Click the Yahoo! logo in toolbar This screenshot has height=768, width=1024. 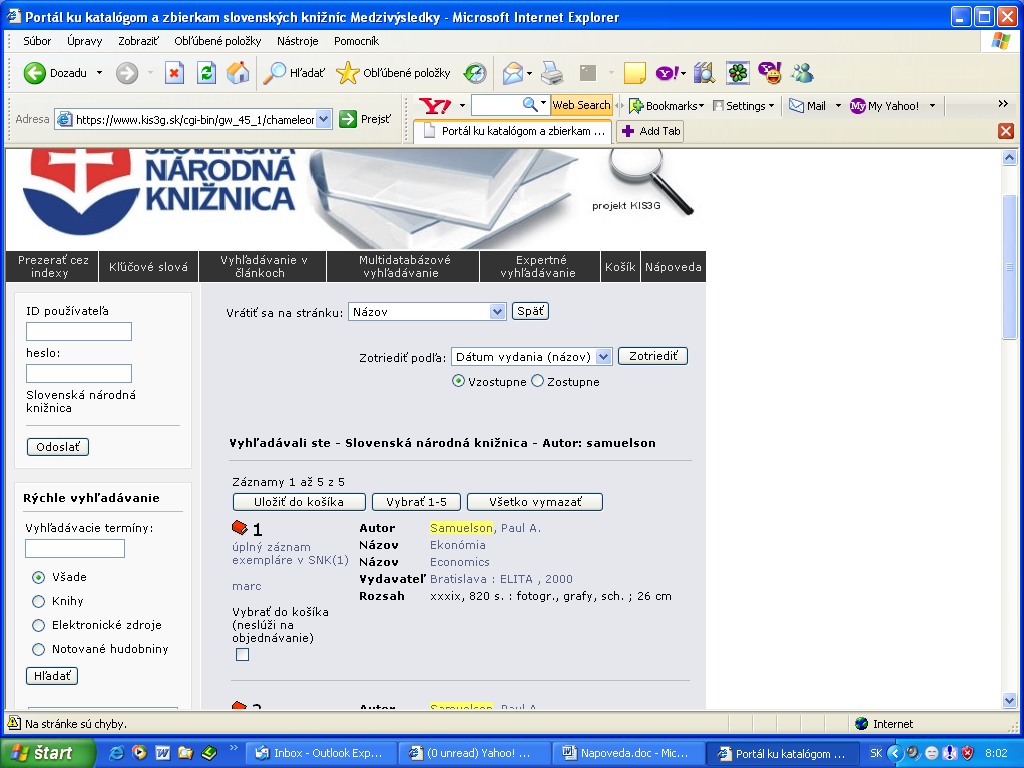435,105
